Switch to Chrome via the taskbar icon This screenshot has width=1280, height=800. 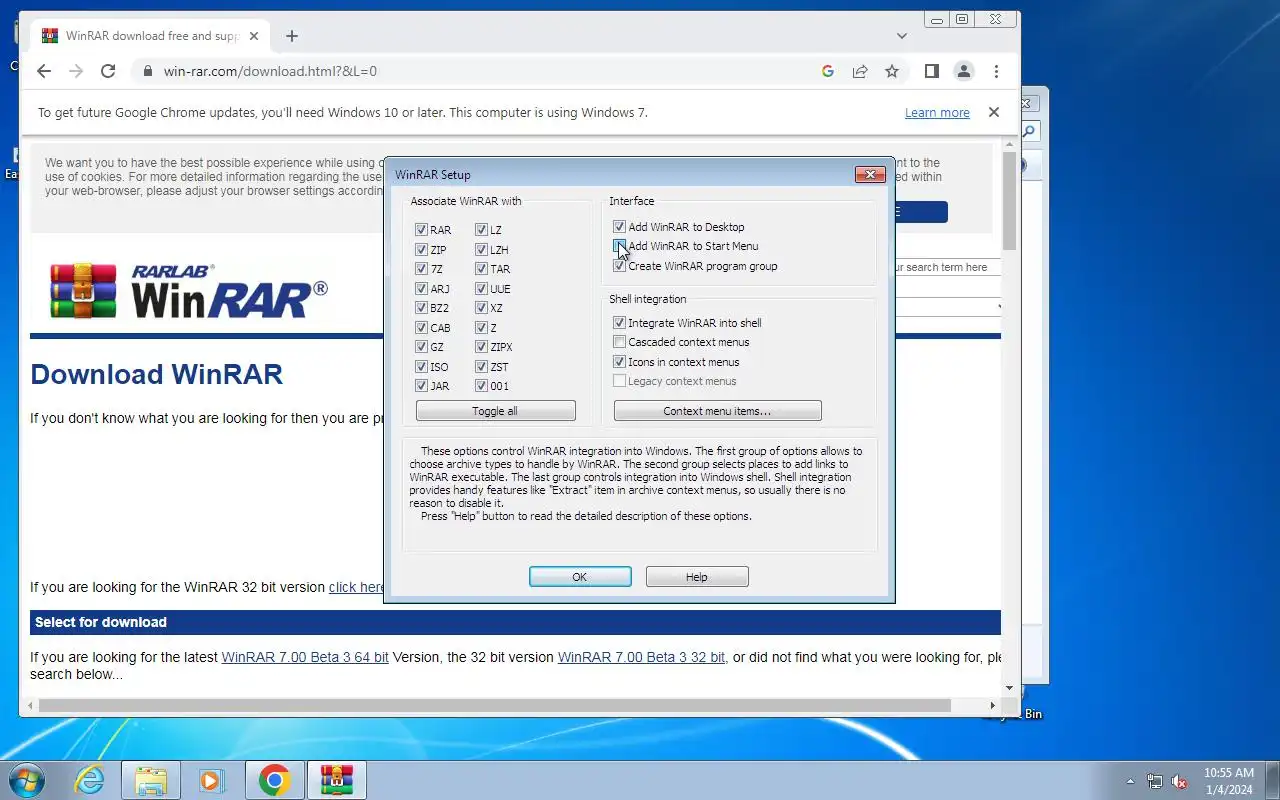(x=274, y=780)
